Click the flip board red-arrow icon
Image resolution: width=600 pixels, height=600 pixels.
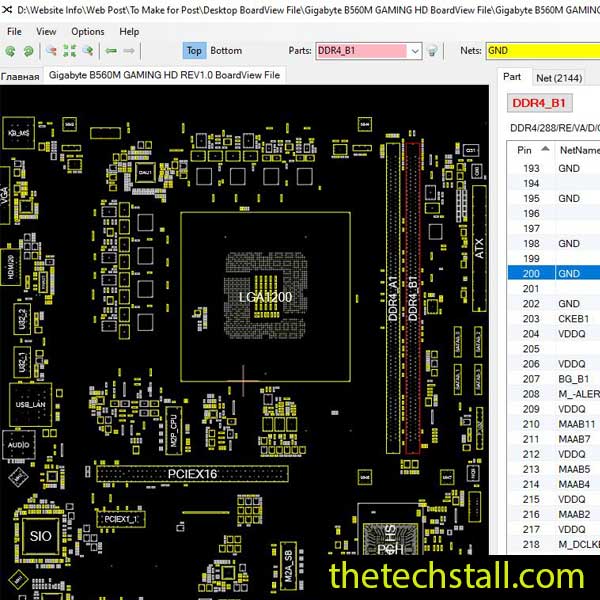coord(51,51)
